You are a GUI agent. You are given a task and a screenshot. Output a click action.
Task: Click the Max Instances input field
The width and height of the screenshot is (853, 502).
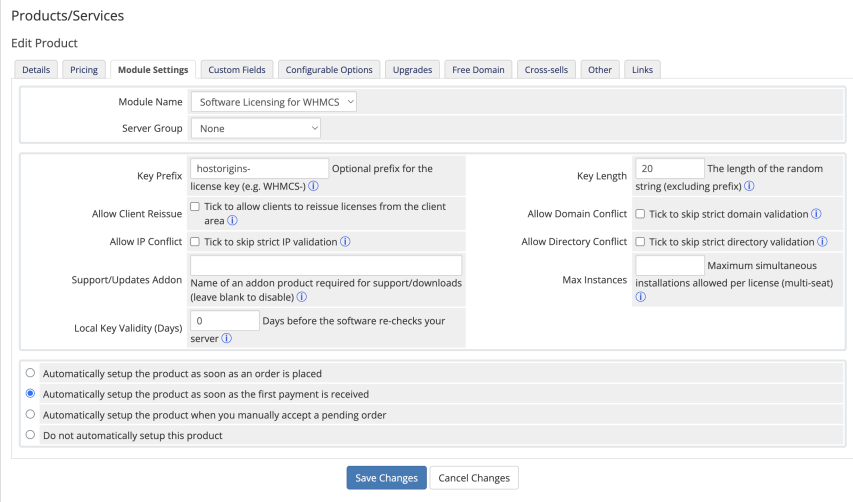click(670, 265)
